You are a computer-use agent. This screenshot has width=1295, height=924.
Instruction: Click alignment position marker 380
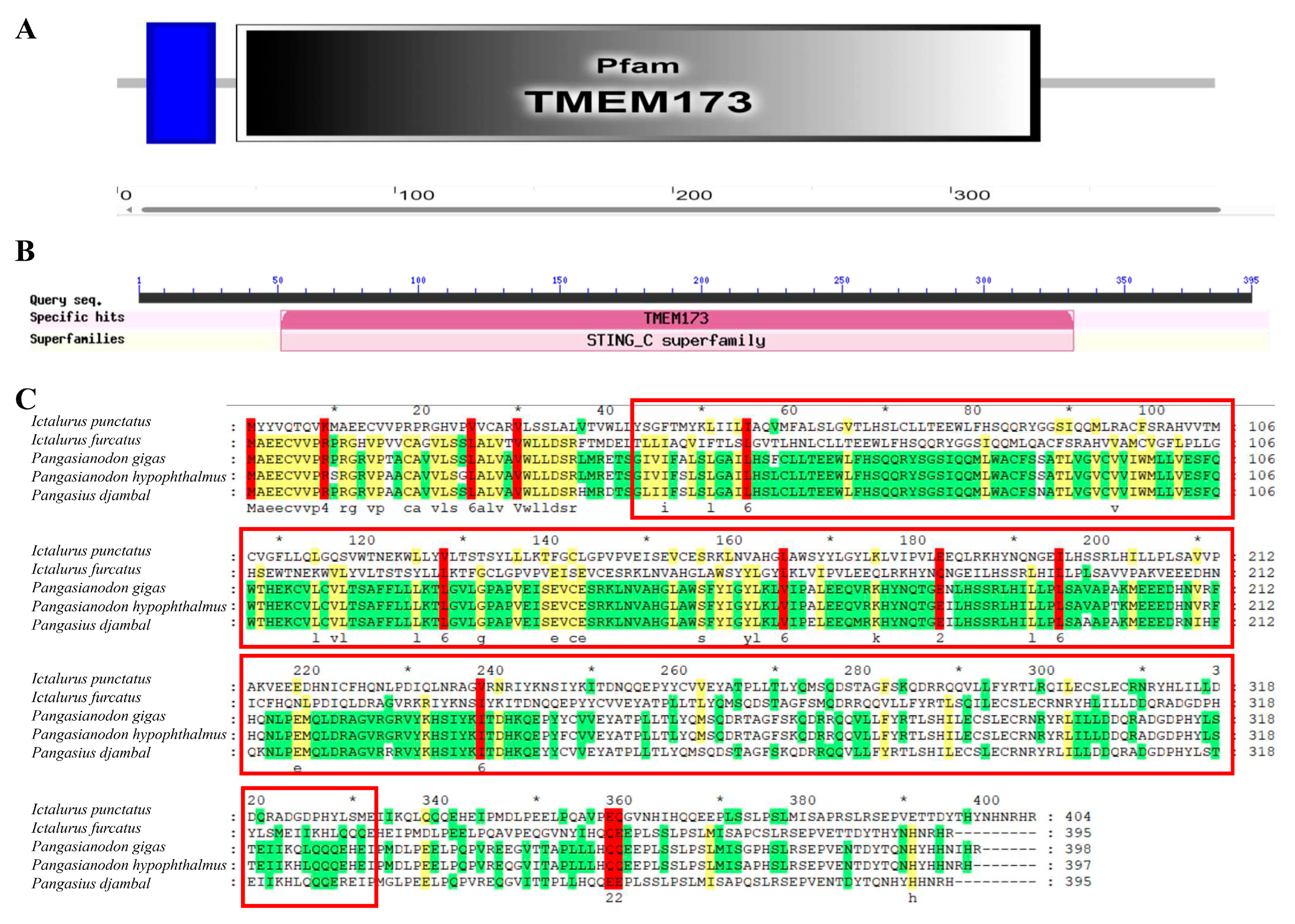802,800
